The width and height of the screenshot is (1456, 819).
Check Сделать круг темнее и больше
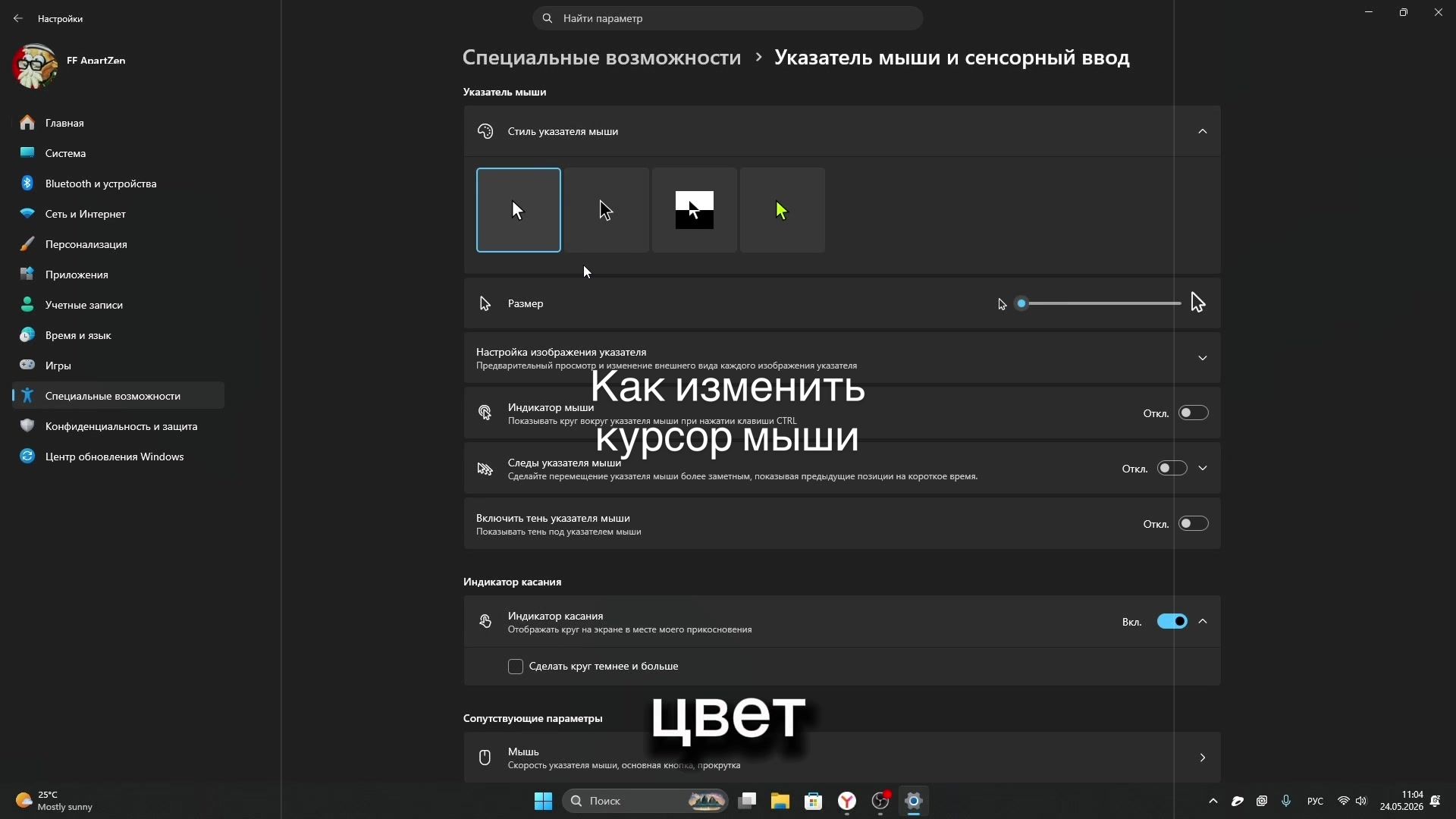[x=516, y=667]
